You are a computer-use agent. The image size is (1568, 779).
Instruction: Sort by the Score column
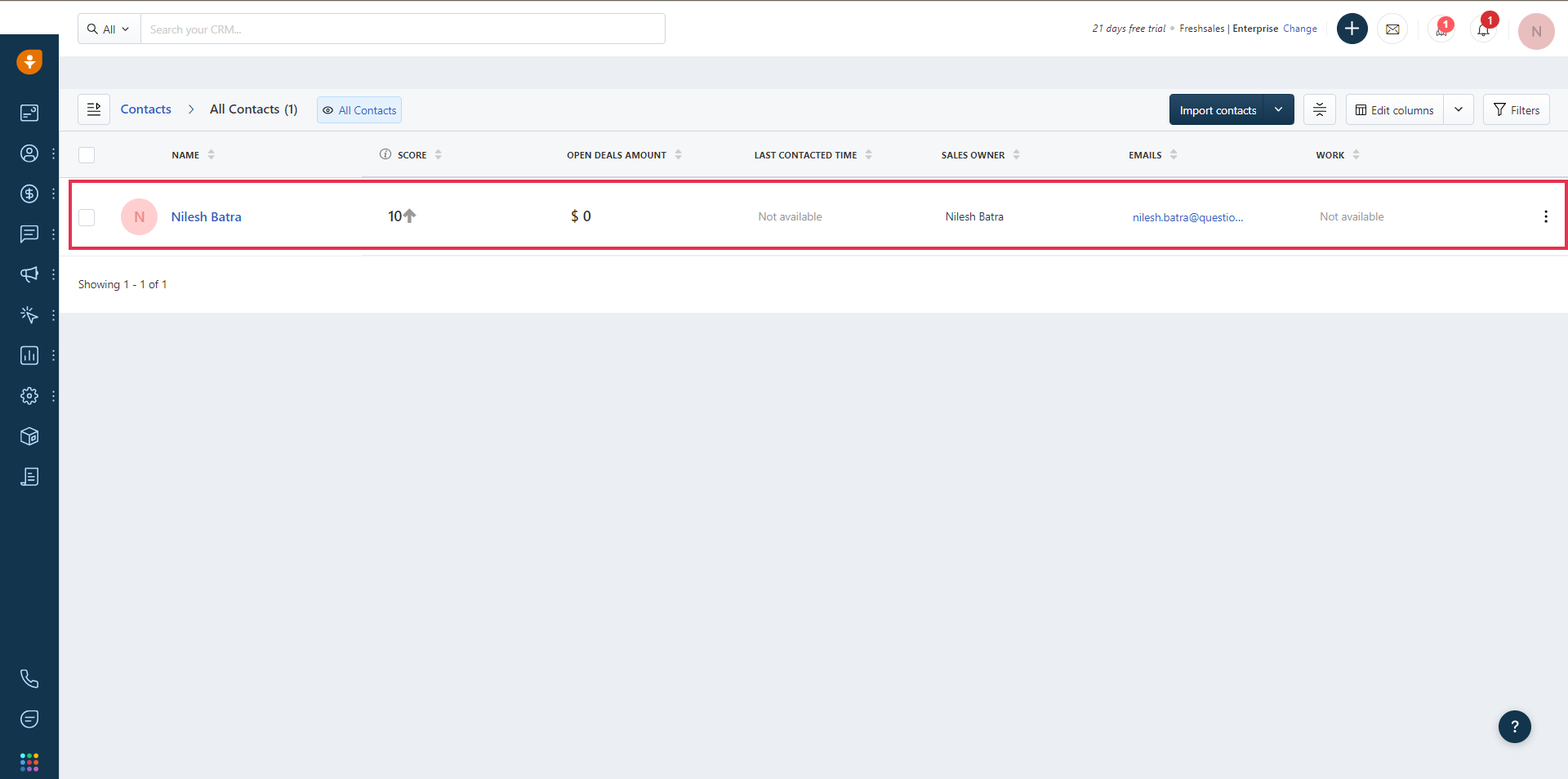click(x=439, y=154)
